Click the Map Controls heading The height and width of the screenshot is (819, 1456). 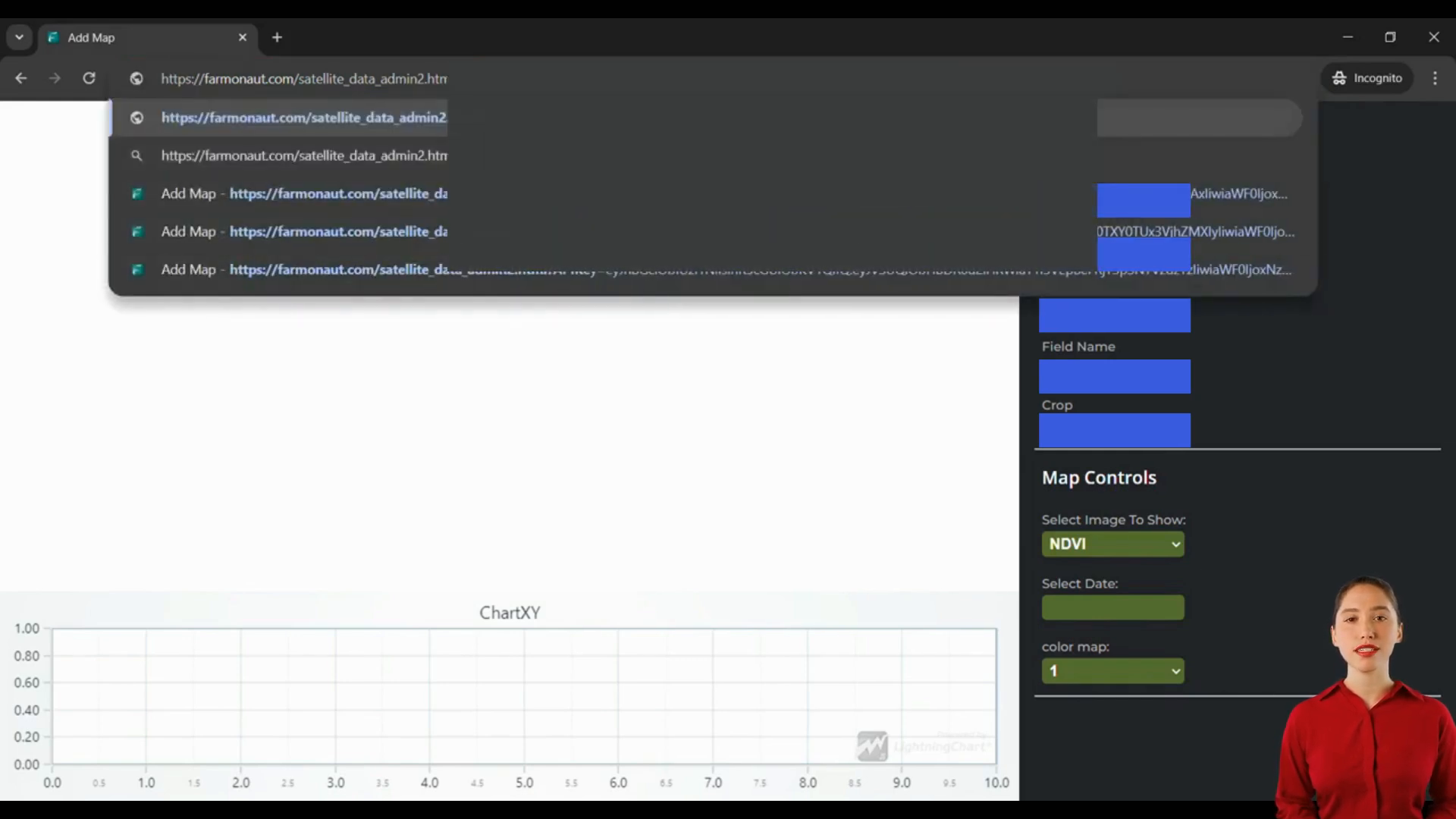pyautogui.click(x=1099, y=478)
